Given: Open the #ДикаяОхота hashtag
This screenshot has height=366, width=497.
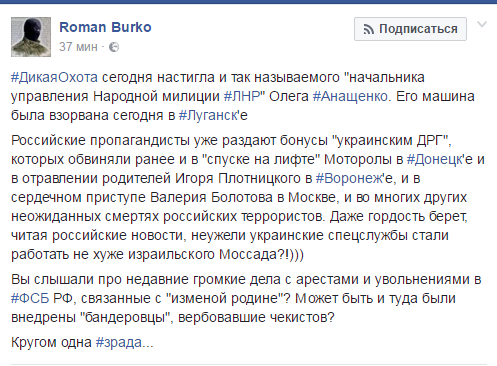Looking at the screenshot, I should [x=54, y=77].
